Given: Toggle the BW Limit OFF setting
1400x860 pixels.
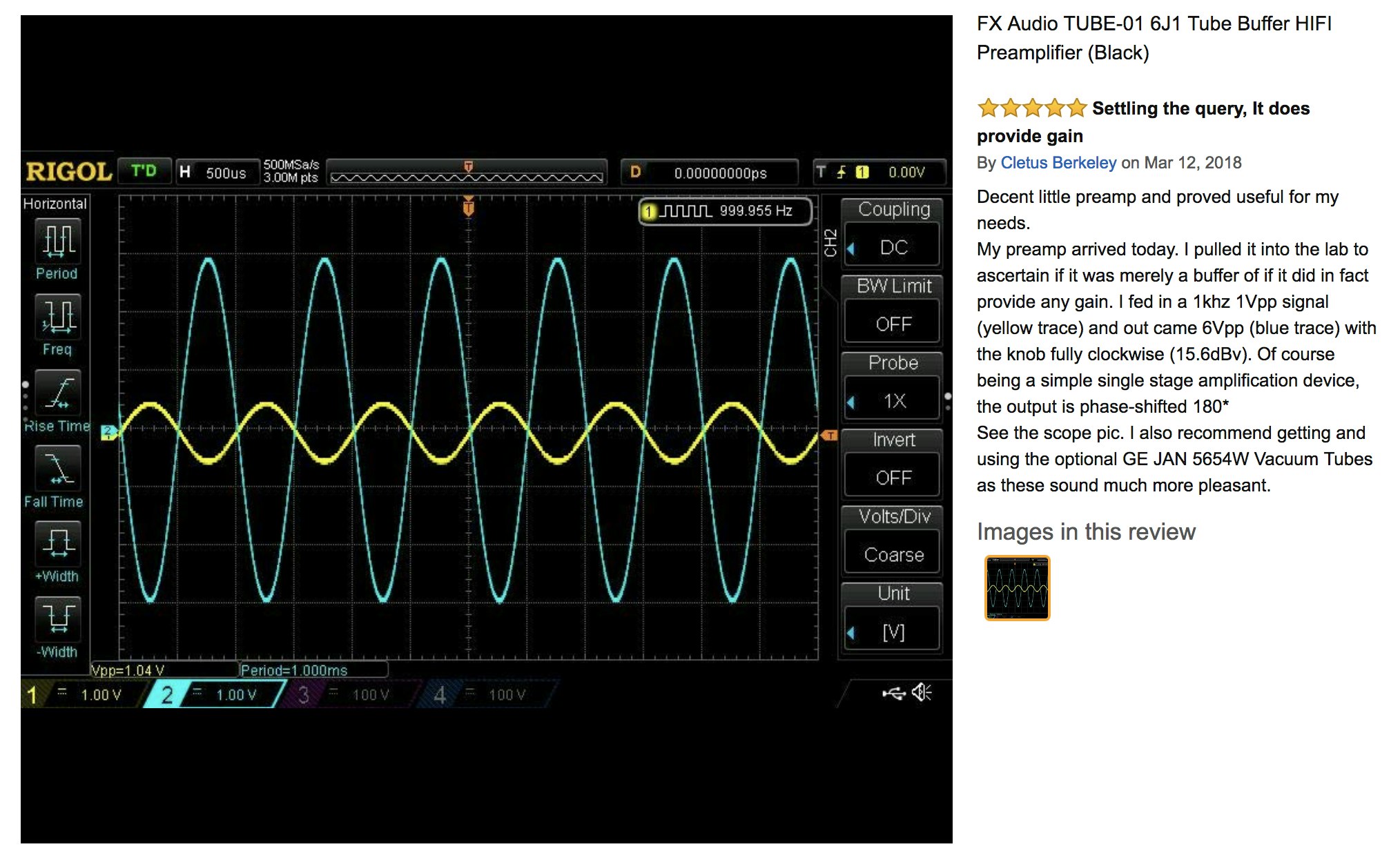Looking at the screenshot, I should pos(893,324).
